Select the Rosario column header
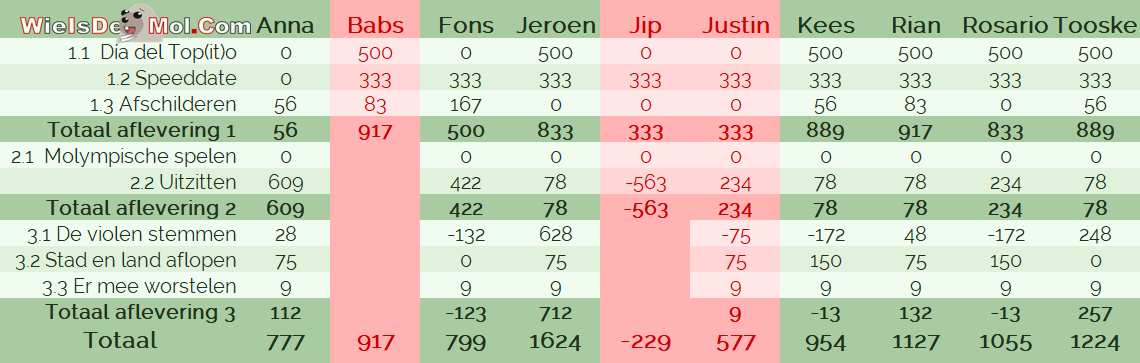This screenshot has width=1140, height=363. pyautogui.click(x=1005, y=25)
